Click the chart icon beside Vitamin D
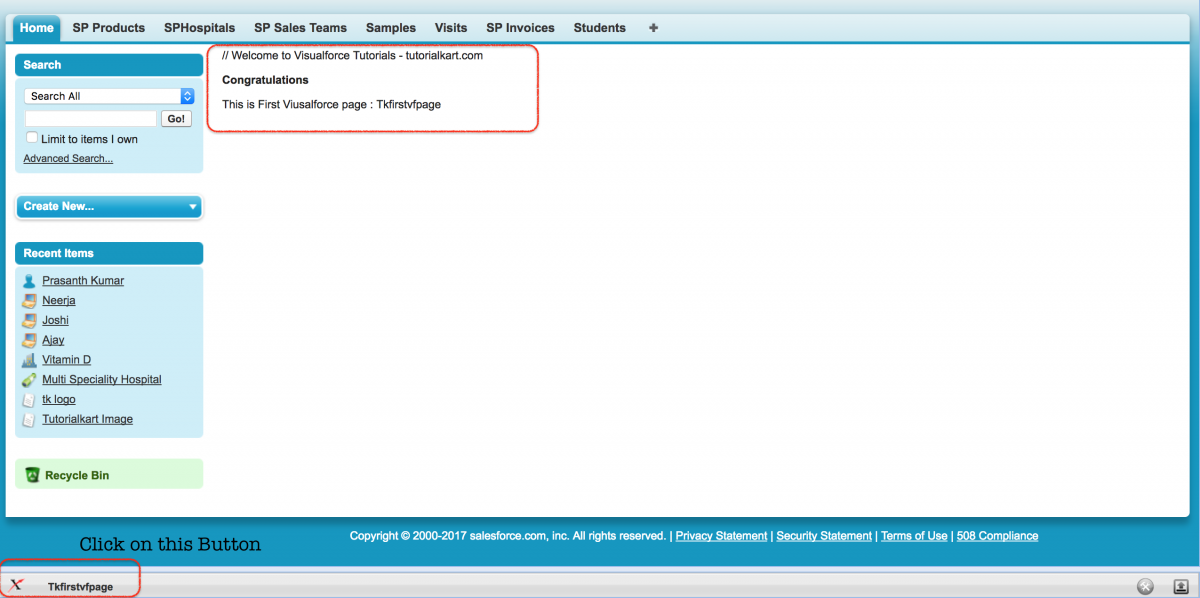Viewport: 1200px width, 598px height. pos(29,360)
